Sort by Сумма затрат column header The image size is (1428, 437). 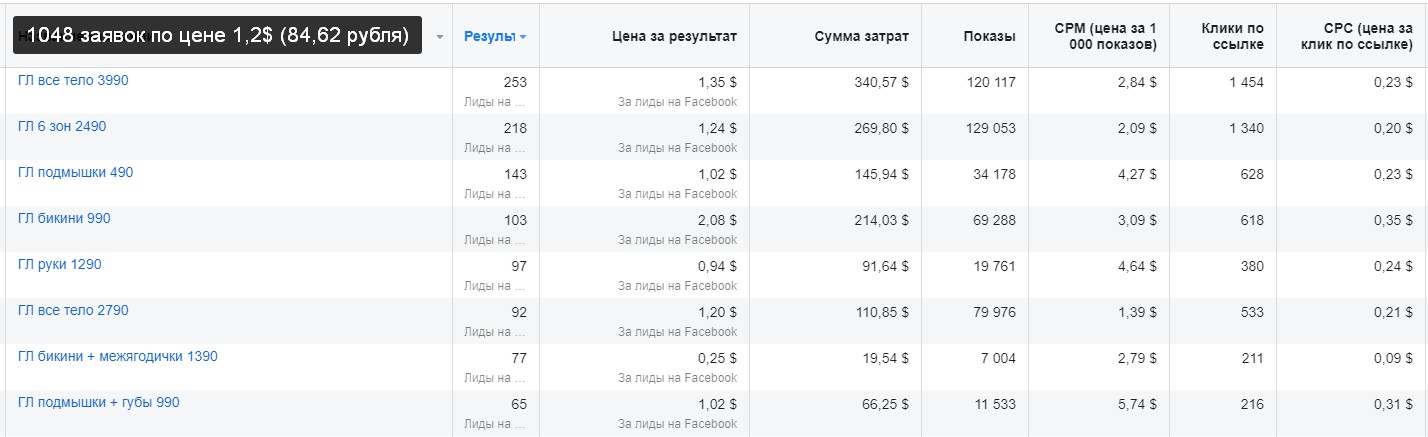[861, 36]
